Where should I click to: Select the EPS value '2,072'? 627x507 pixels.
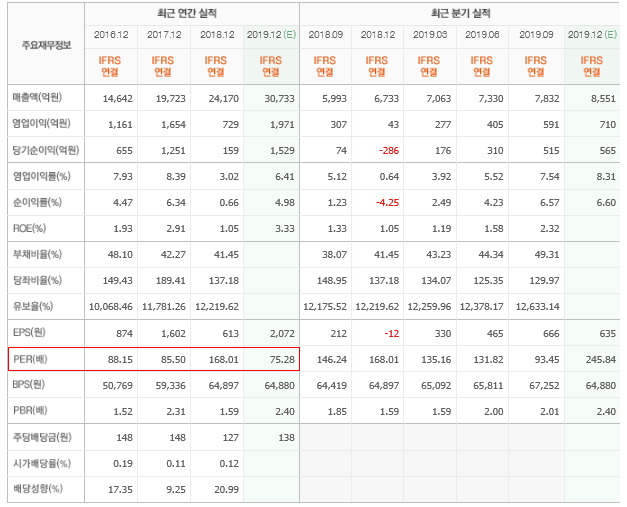(x=282, y=333)
